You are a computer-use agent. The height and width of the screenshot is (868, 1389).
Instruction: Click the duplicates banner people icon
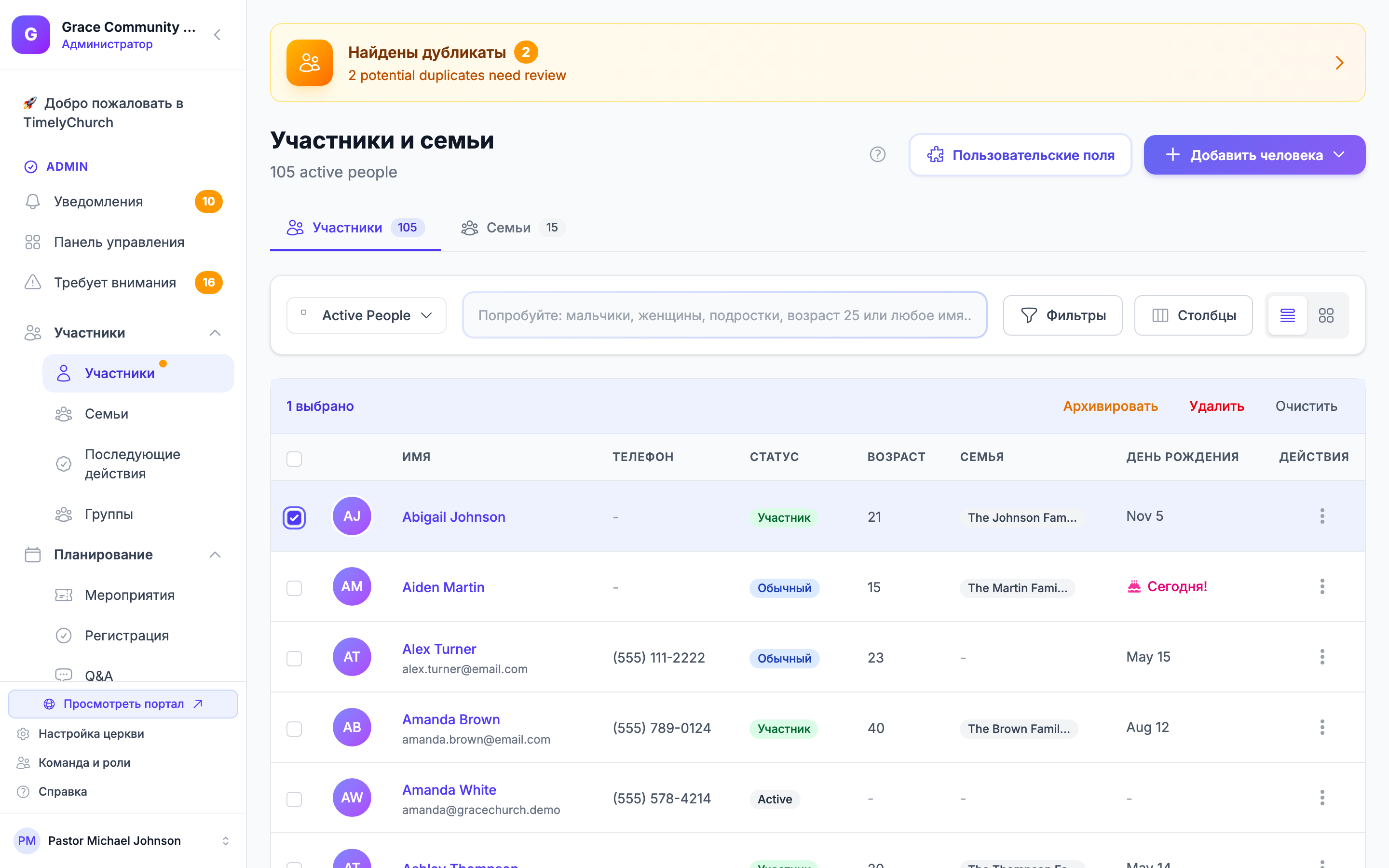click(x=309, y=63)
